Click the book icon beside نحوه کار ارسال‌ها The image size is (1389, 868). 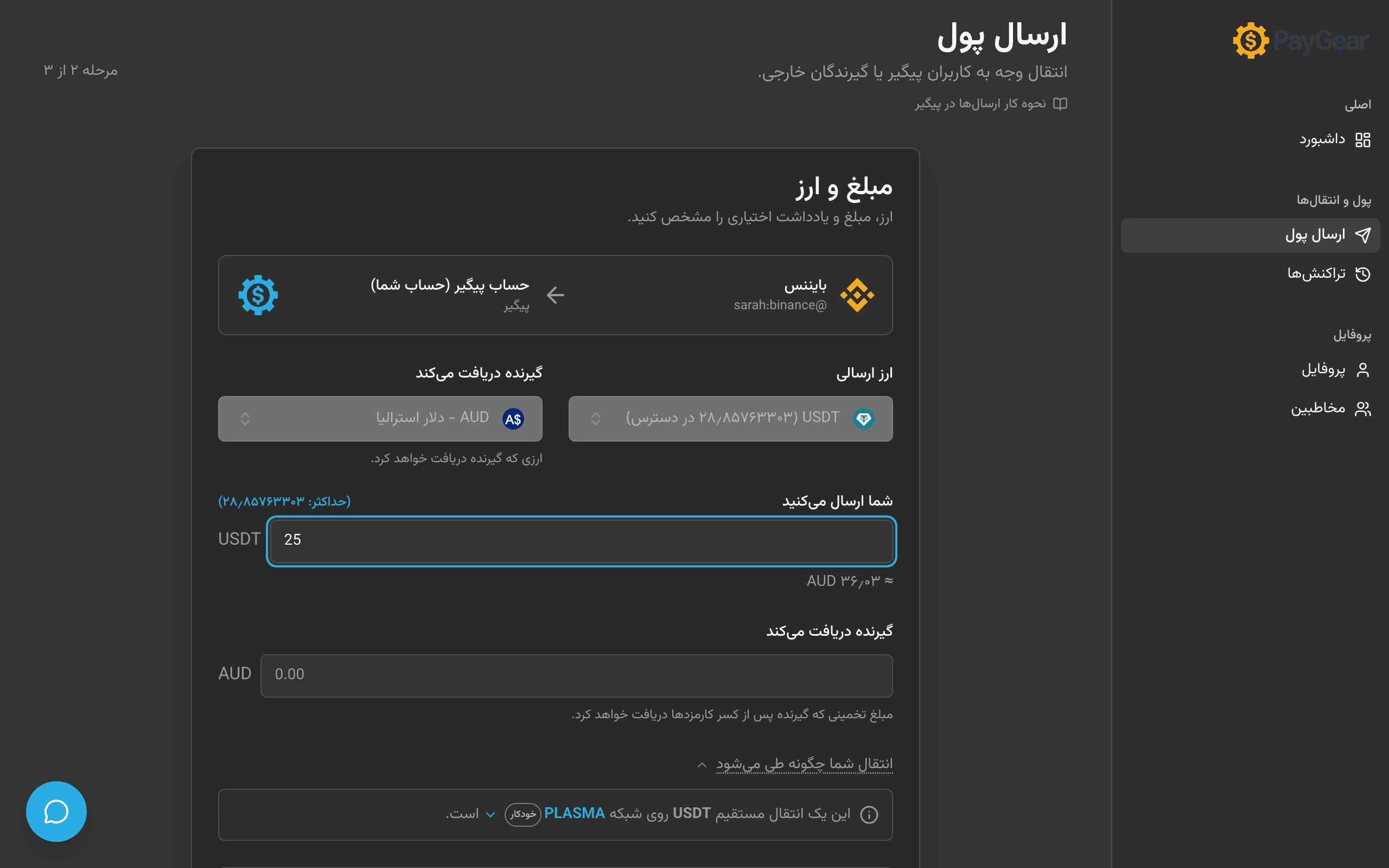1060,104
